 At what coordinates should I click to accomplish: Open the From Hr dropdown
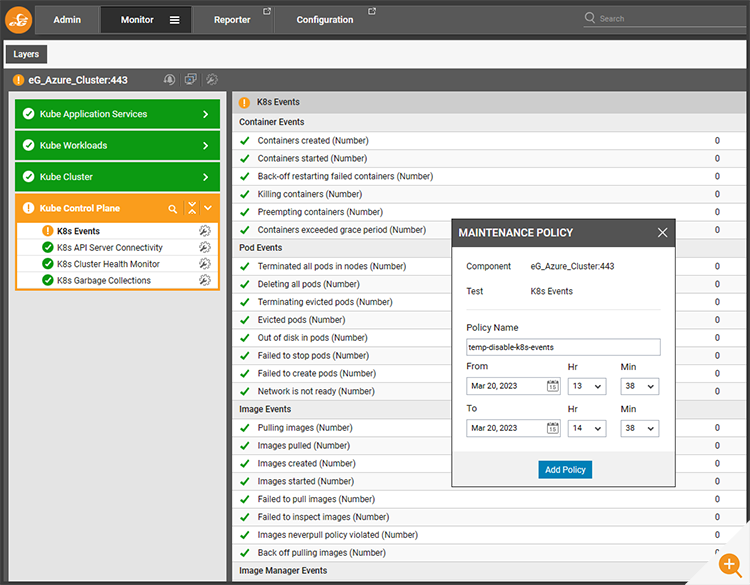pyautogui.click(x=587, y=386)
